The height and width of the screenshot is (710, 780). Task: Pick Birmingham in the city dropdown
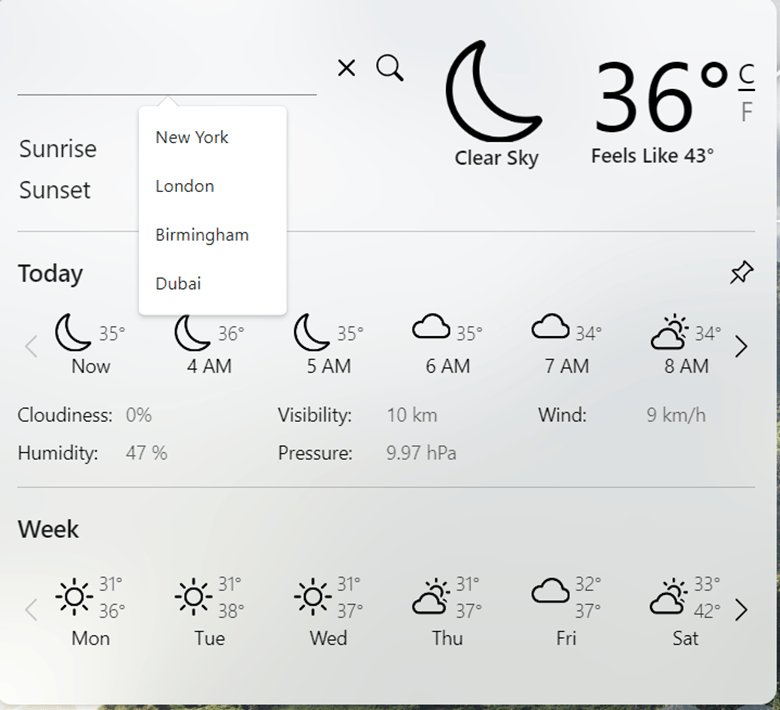202,235
